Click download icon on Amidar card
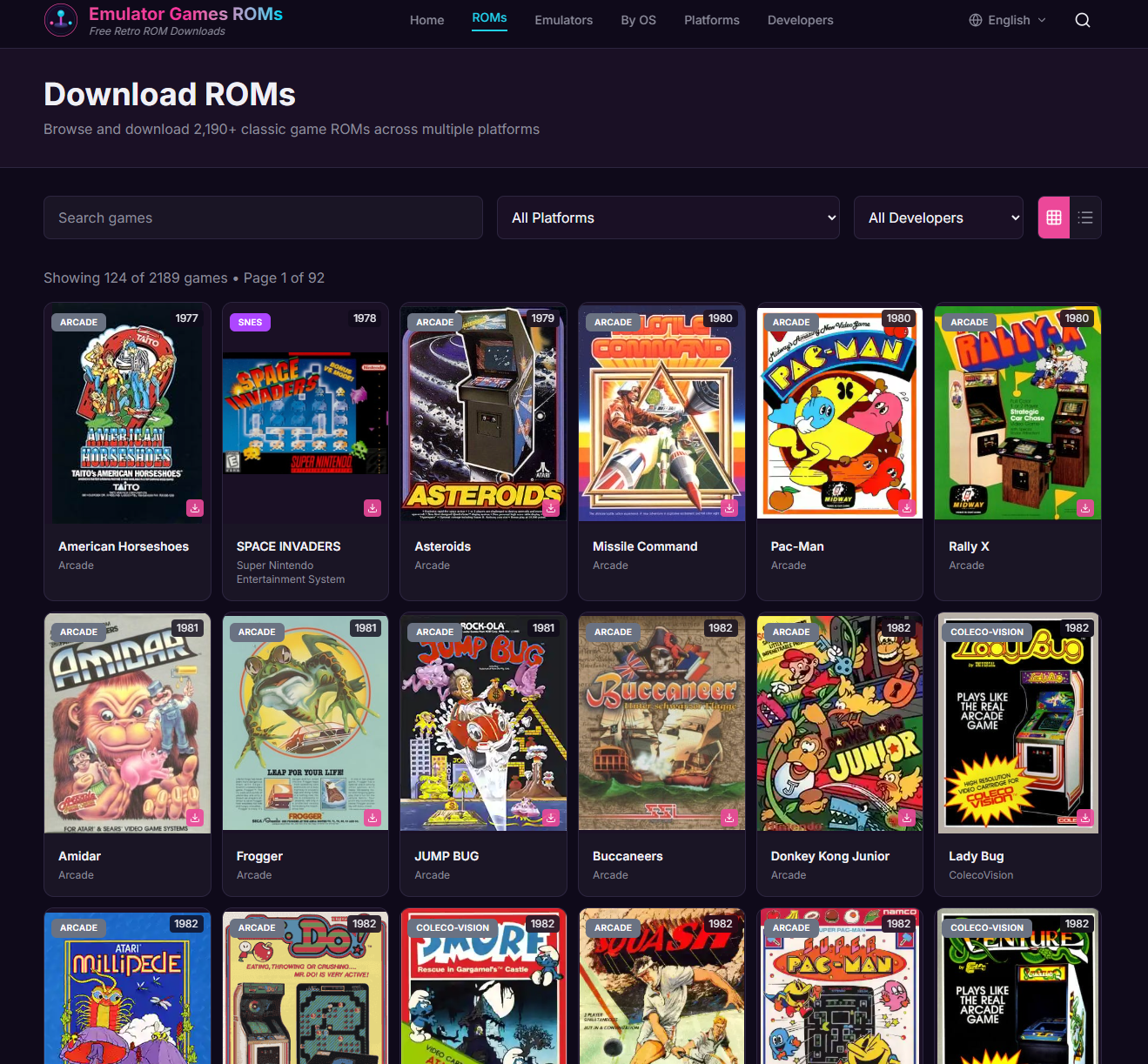Image resolution: width=1148 pixels, height=1064 pixels. point(195,817)
